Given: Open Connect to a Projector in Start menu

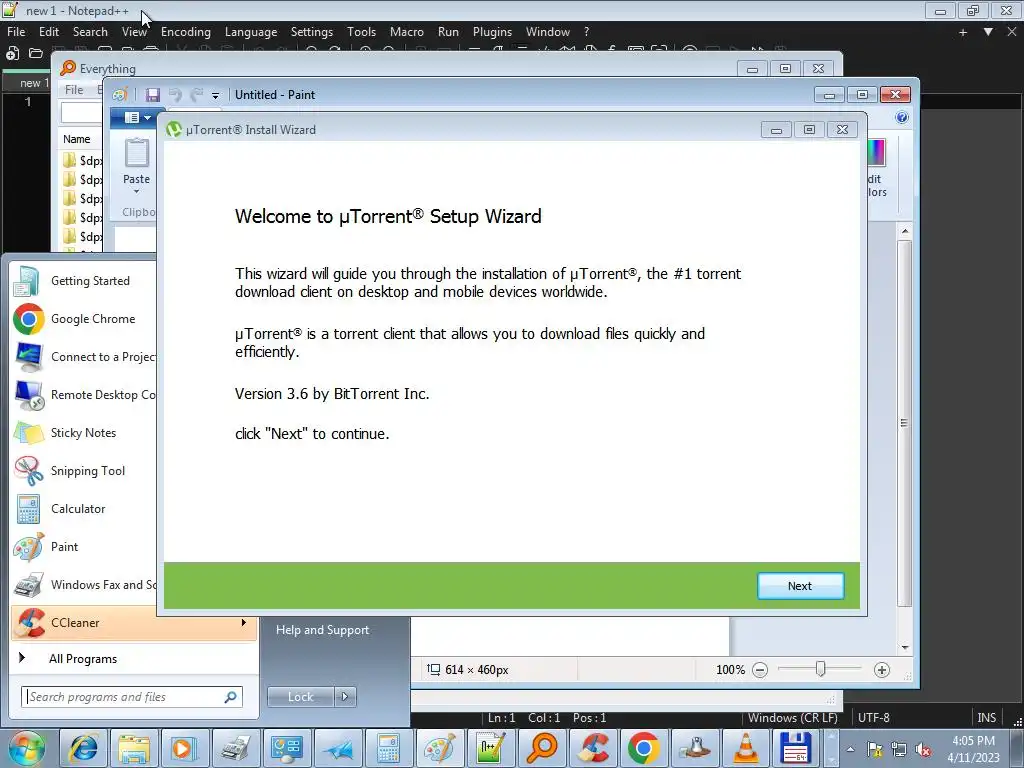Looking at the screenshot, I should (x=84, y=357).
